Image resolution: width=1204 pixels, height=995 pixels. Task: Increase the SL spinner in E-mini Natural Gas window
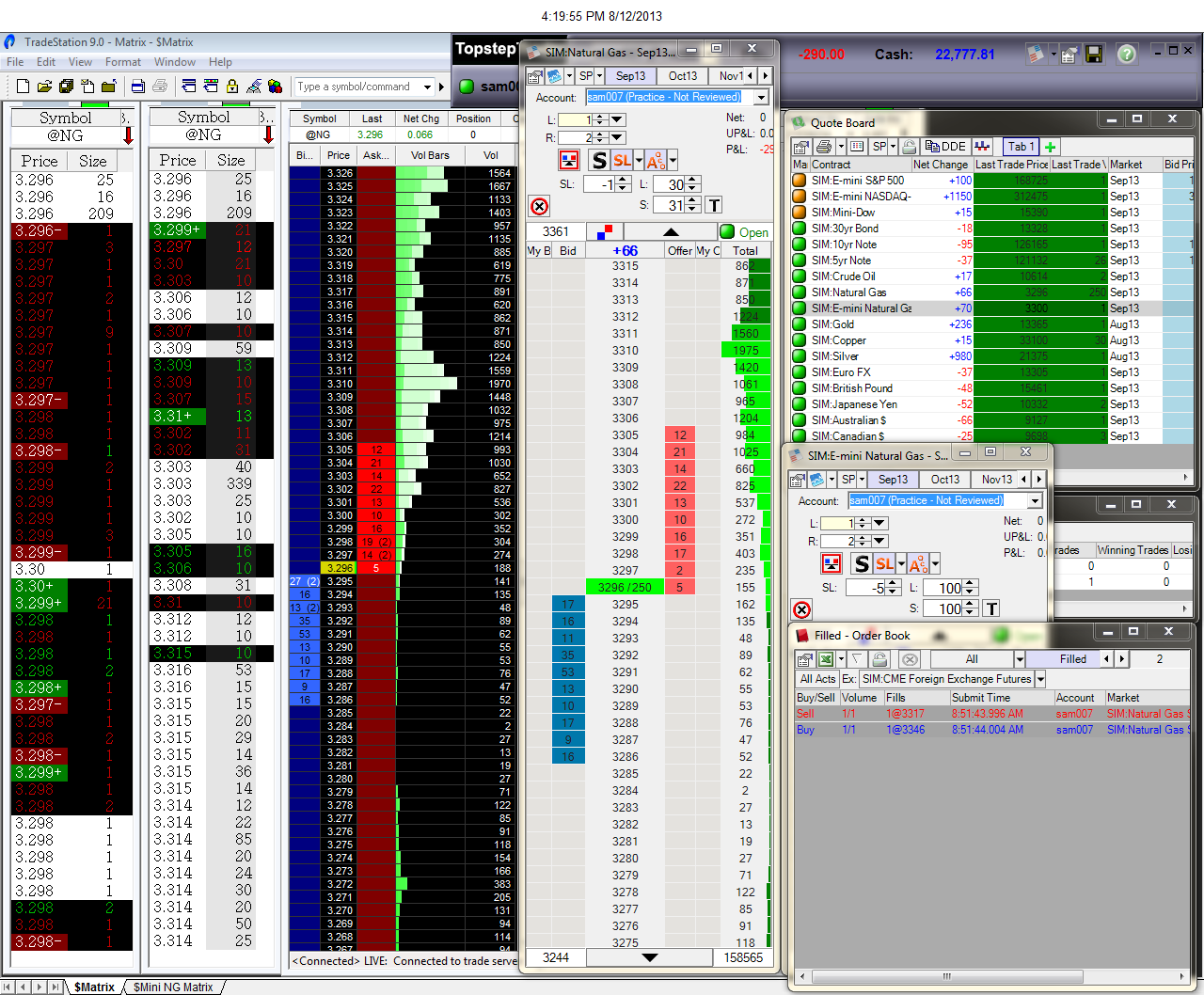(x=893, y=583)
